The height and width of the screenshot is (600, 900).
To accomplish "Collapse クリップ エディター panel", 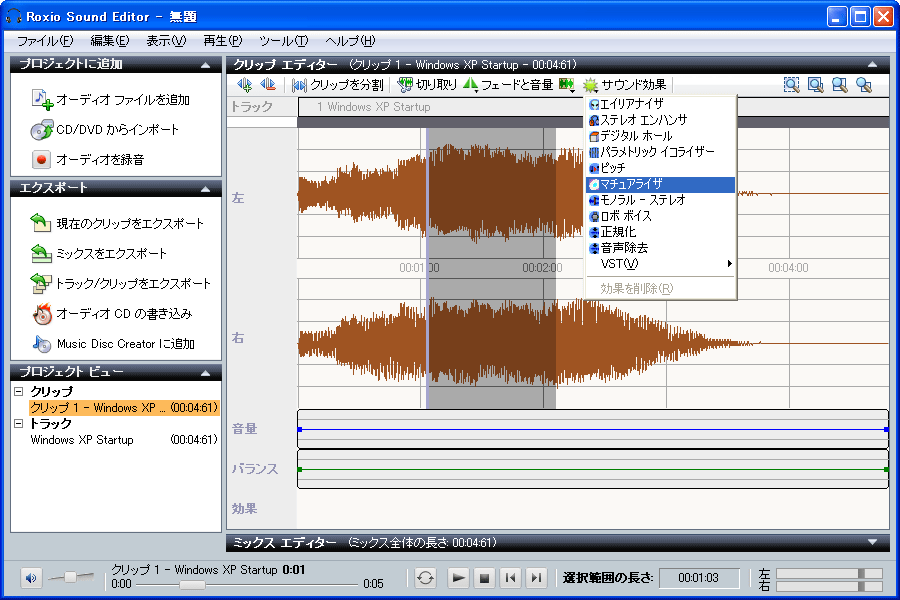I will click(872, 65).
